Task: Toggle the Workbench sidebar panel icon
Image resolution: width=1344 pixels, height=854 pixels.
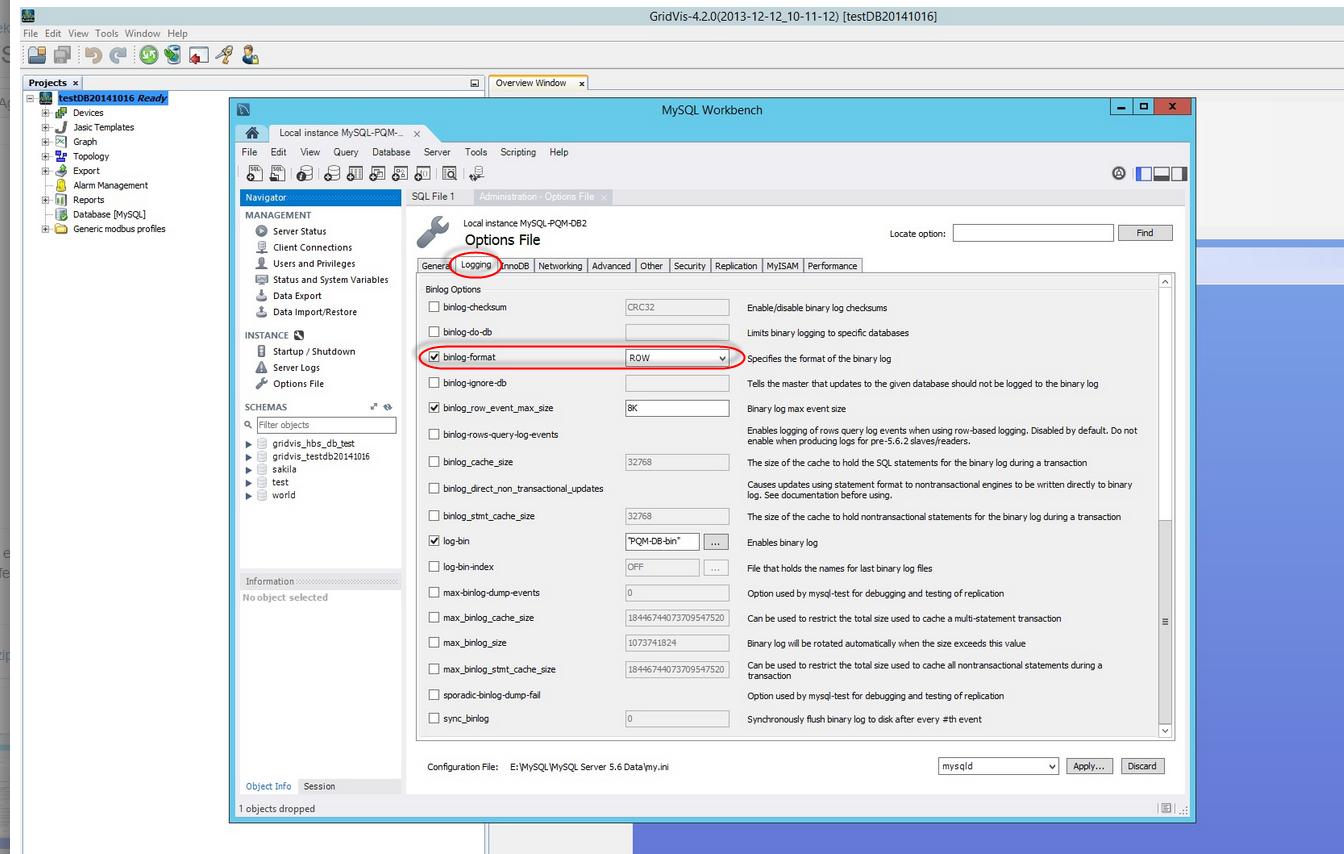Action: tap(1144, 174)
